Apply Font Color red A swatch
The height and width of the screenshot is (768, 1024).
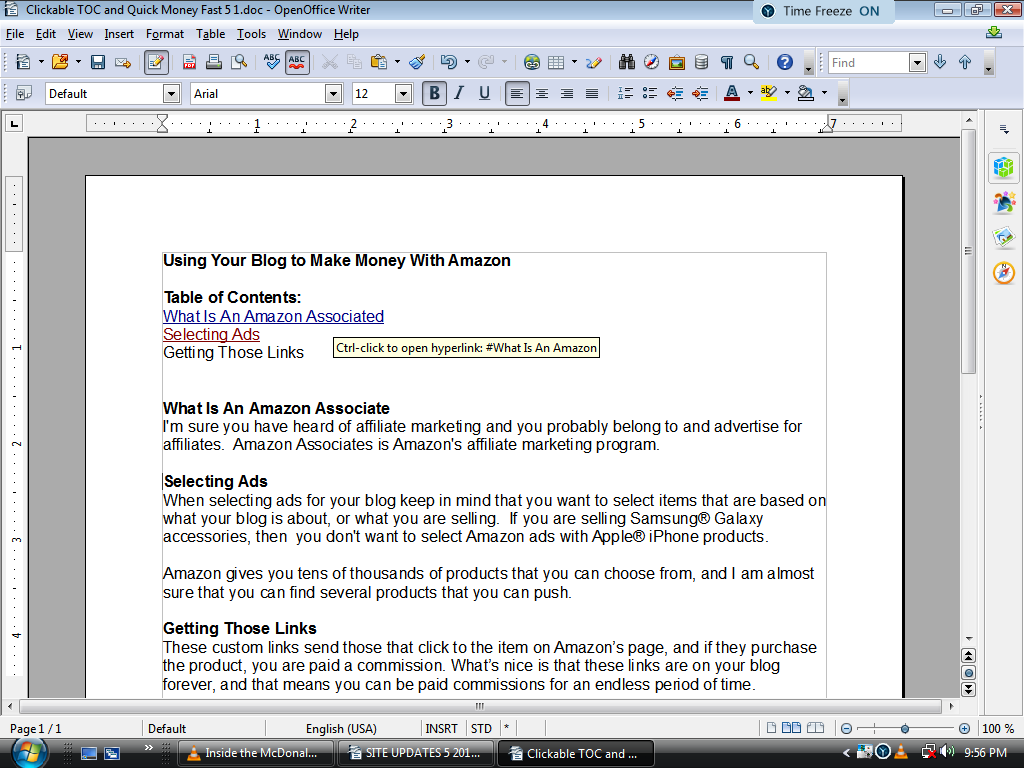[x=732, y=93]
